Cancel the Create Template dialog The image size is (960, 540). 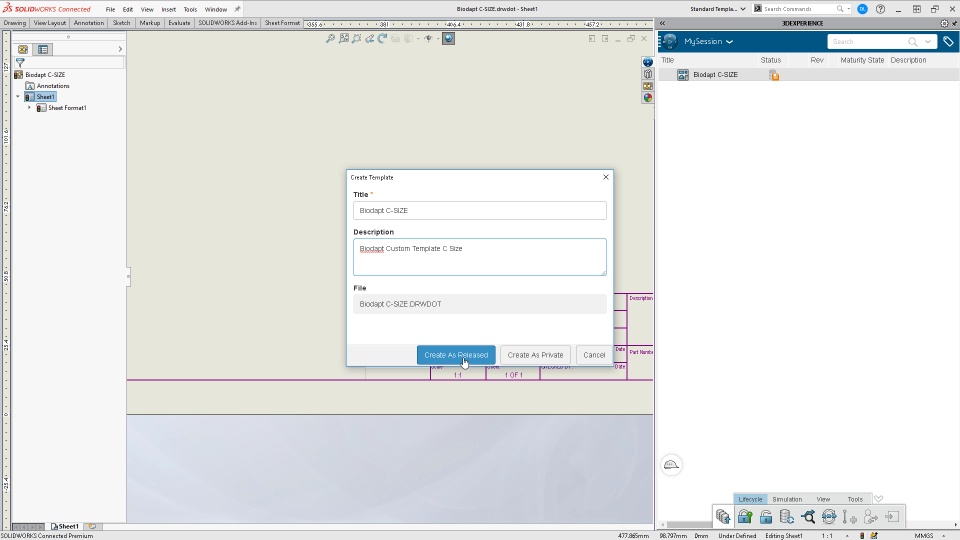[594, 355]
